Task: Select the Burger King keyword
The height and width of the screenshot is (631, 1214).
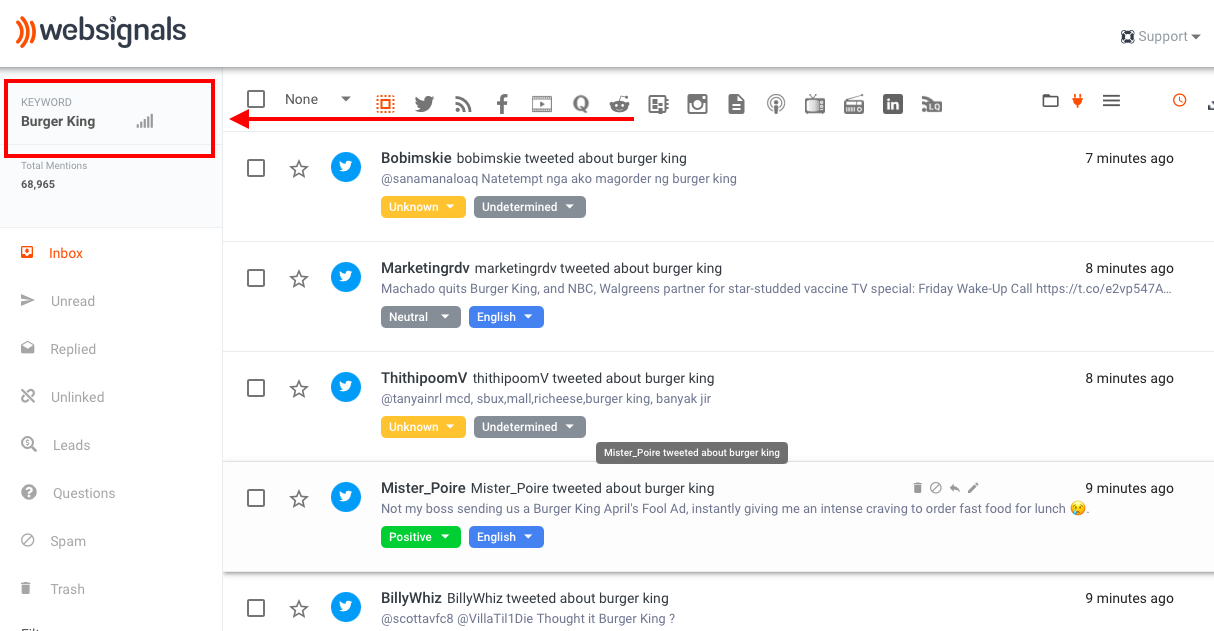Action: click(x=58, y=121)
